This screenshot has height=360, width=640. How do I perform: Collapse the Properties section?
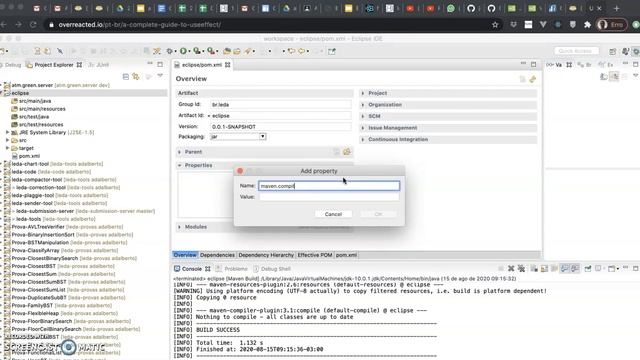(180, 165)
